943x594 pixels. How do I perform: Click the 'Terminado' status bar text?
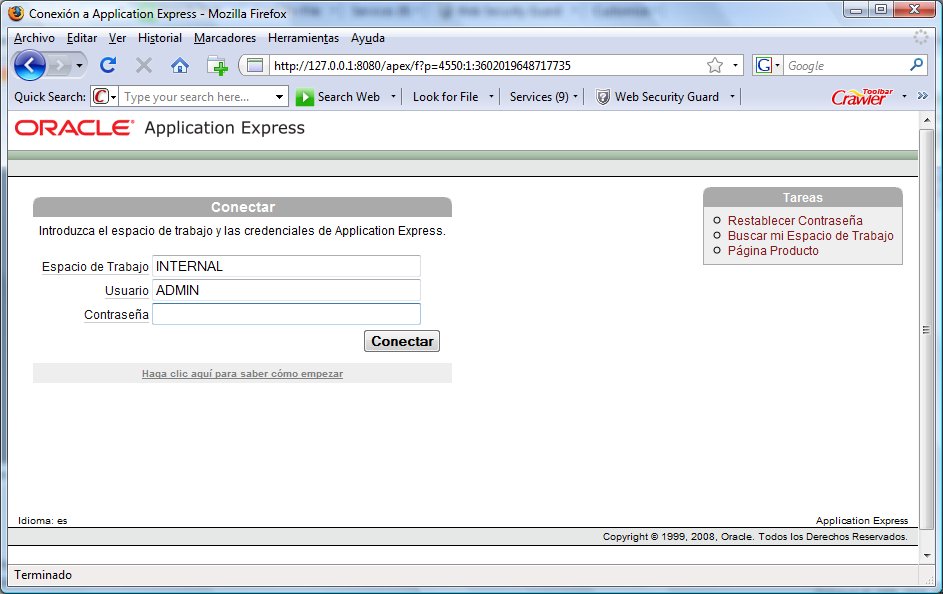(x=43, y=575)
